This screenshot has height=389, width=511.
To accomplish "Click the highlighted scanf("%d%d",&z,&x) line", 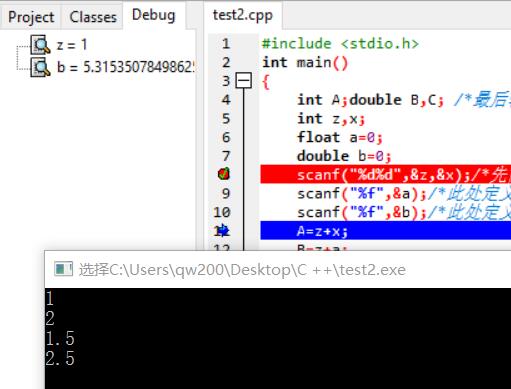I will click(386, 174).
